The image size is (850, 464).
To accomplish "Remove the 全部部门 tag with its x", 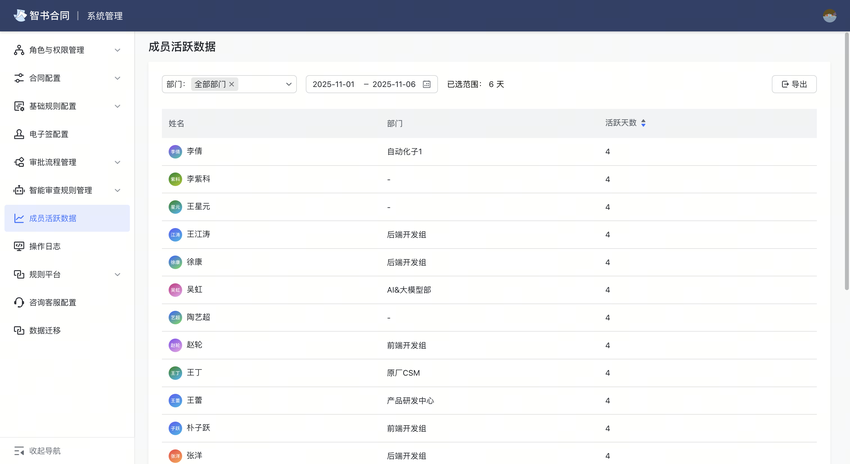I will [x=231, y=84].
